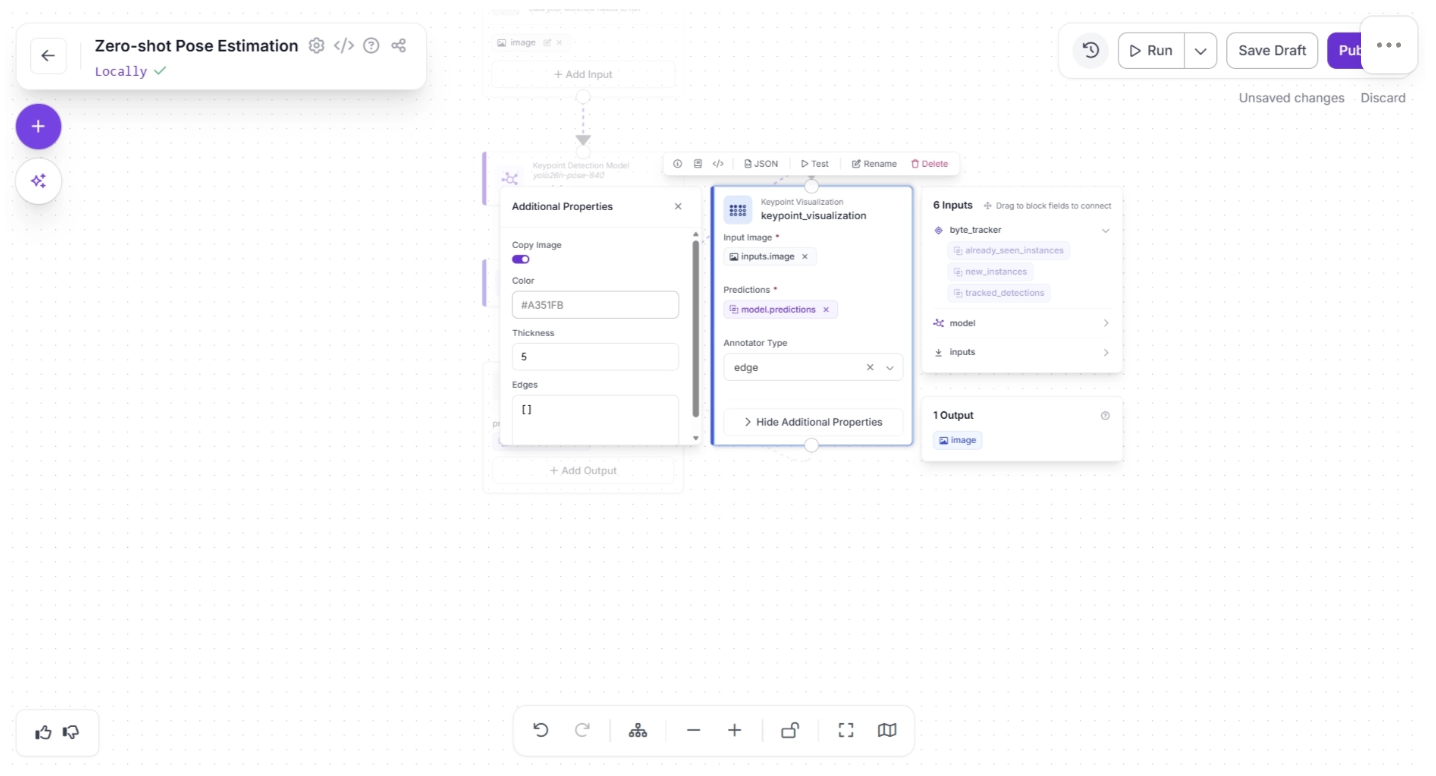Click JSON in the block toolbar
Screen dimensions: 1436x776
[761, 164]
